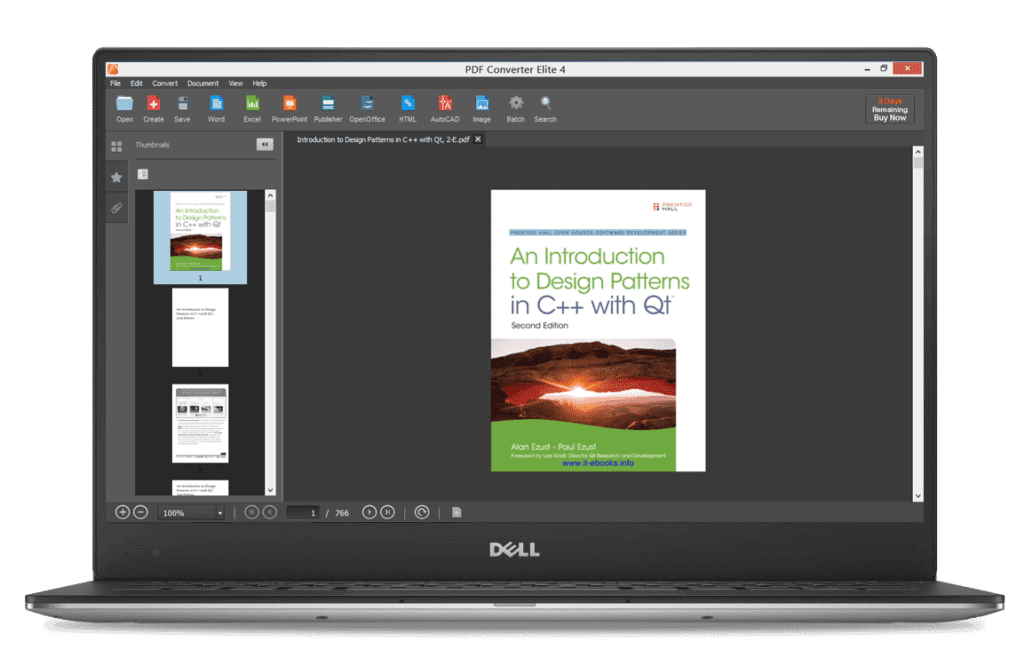Select the second page thumbnail
The height and width of the screenshot is (650, 1024).
(200, 327)
